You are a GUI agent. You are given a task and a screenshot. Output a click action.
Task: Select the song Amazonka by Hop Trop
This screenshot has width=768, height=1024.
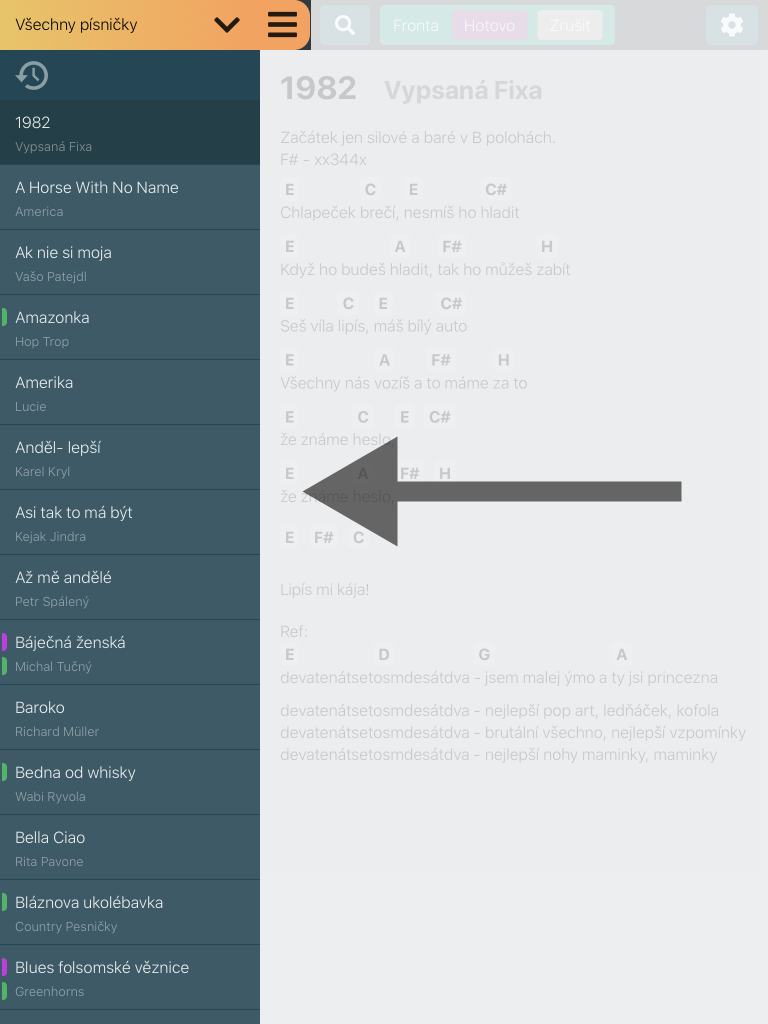(130, 327)
